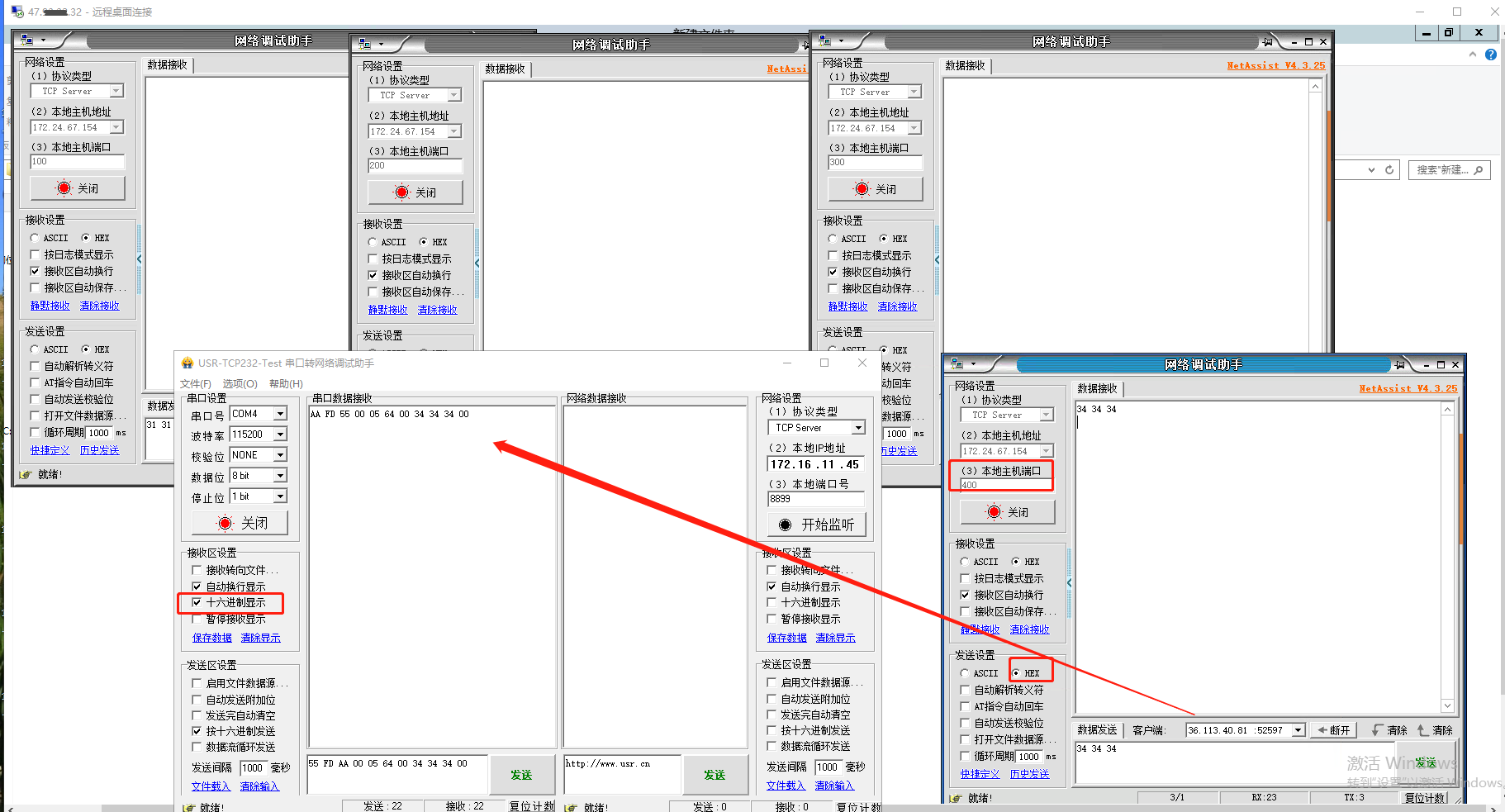Open the 选项(O) menu
This screenshot has height=812, width=1505.
pos(240,383)
